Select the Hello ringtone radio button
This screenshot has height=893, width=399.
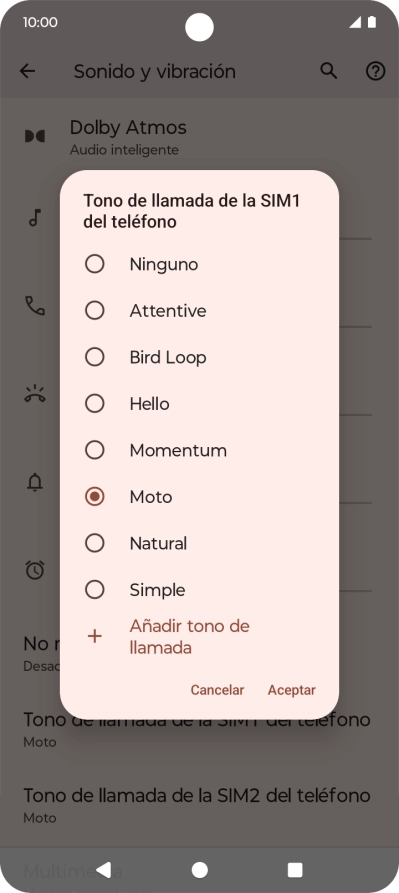click(94, 404)
